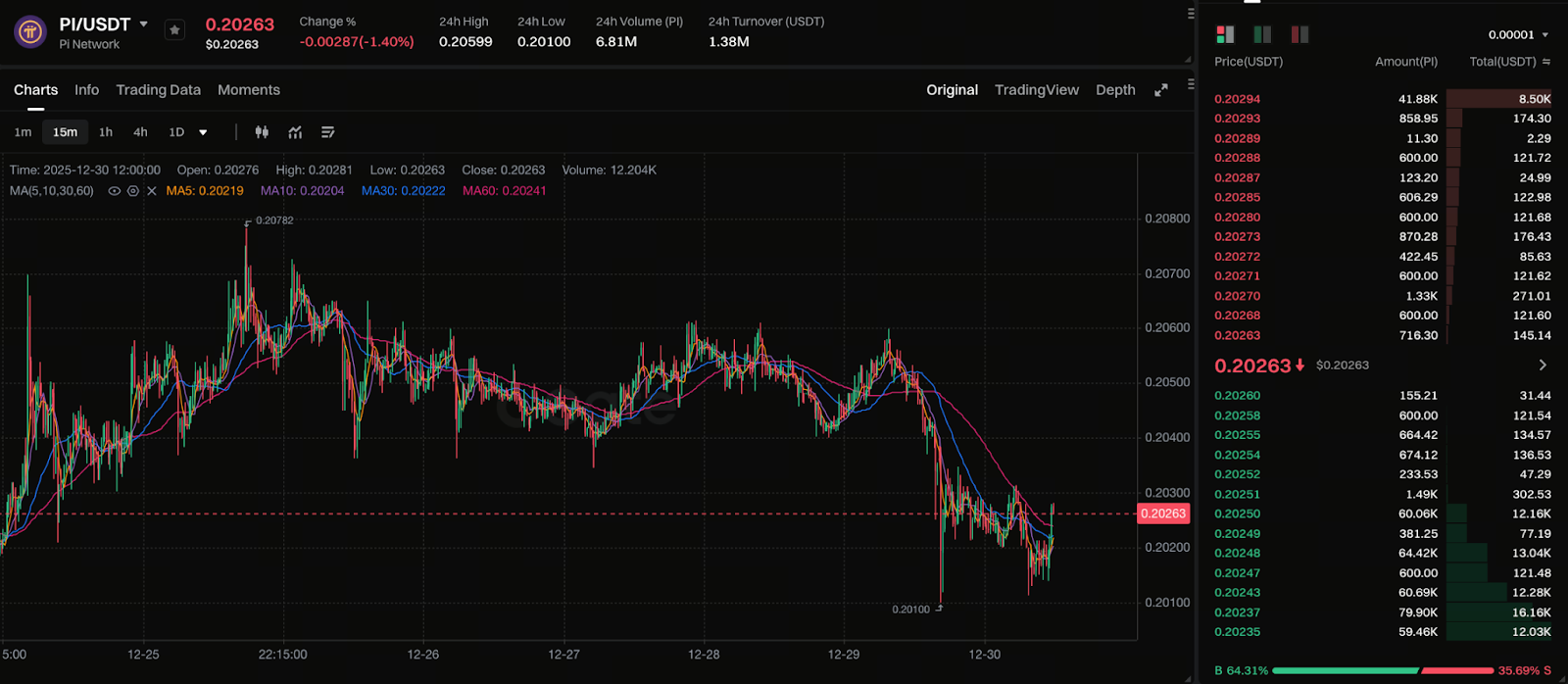Select bid price 0.20235
The height and width of the screenshot is (684, 1568).
[1238, 632]
